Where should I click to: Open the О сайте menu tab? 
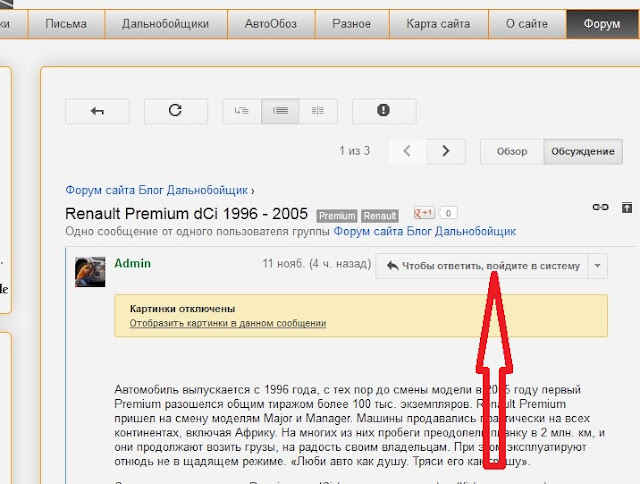point(527,24)
